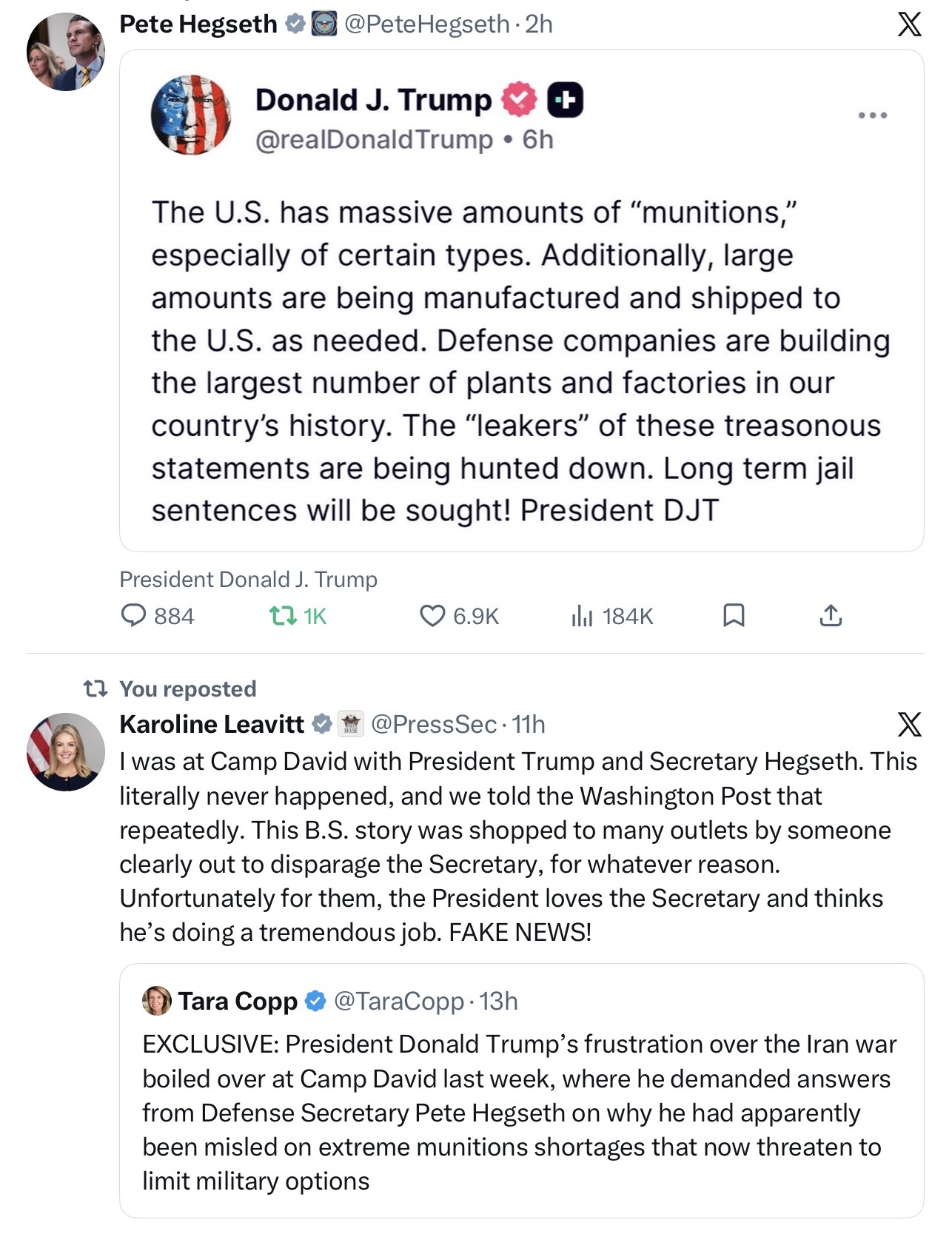Open Tara Copp's quoted EXCLUSIVE post
This screenshot has width=952, height=1234.
click(521, 1090)
